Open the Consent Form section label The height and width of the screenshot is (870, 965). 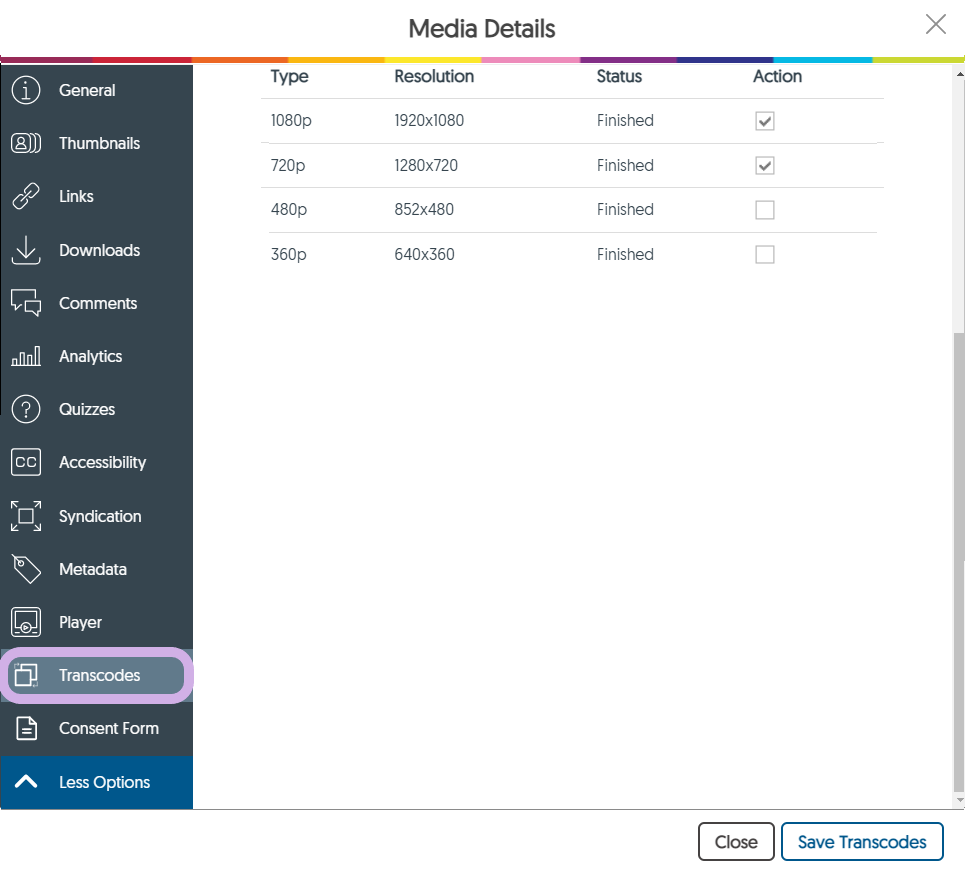click(109, 728)
